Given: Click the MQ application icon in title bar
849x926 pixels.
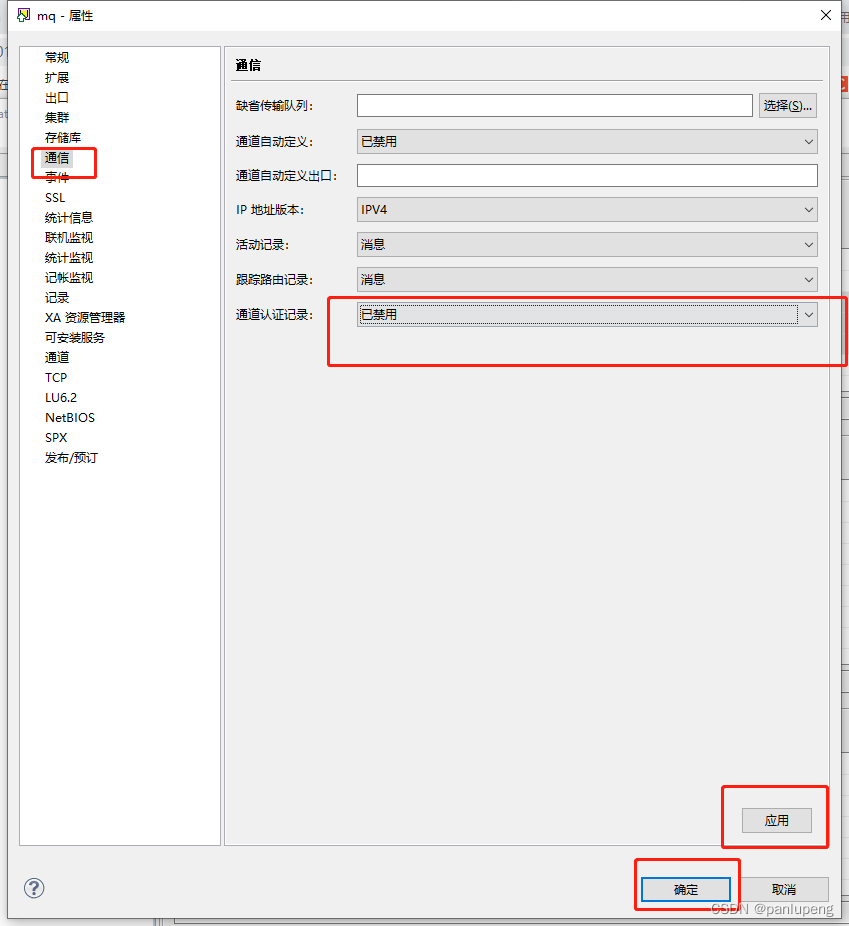Looking at the screenshot, I should click(x=21, y=15).
